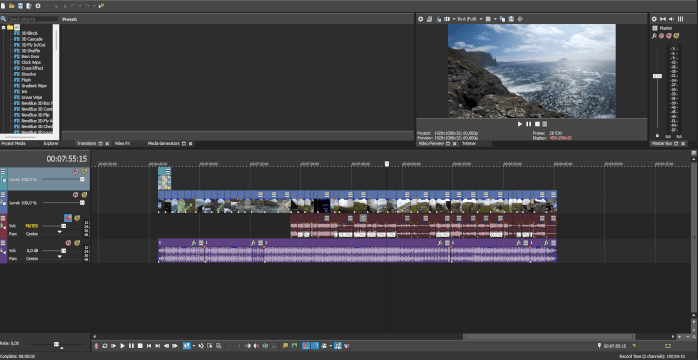
Task: Open the top video track's hamburger menu
Action: pos(3,171)
